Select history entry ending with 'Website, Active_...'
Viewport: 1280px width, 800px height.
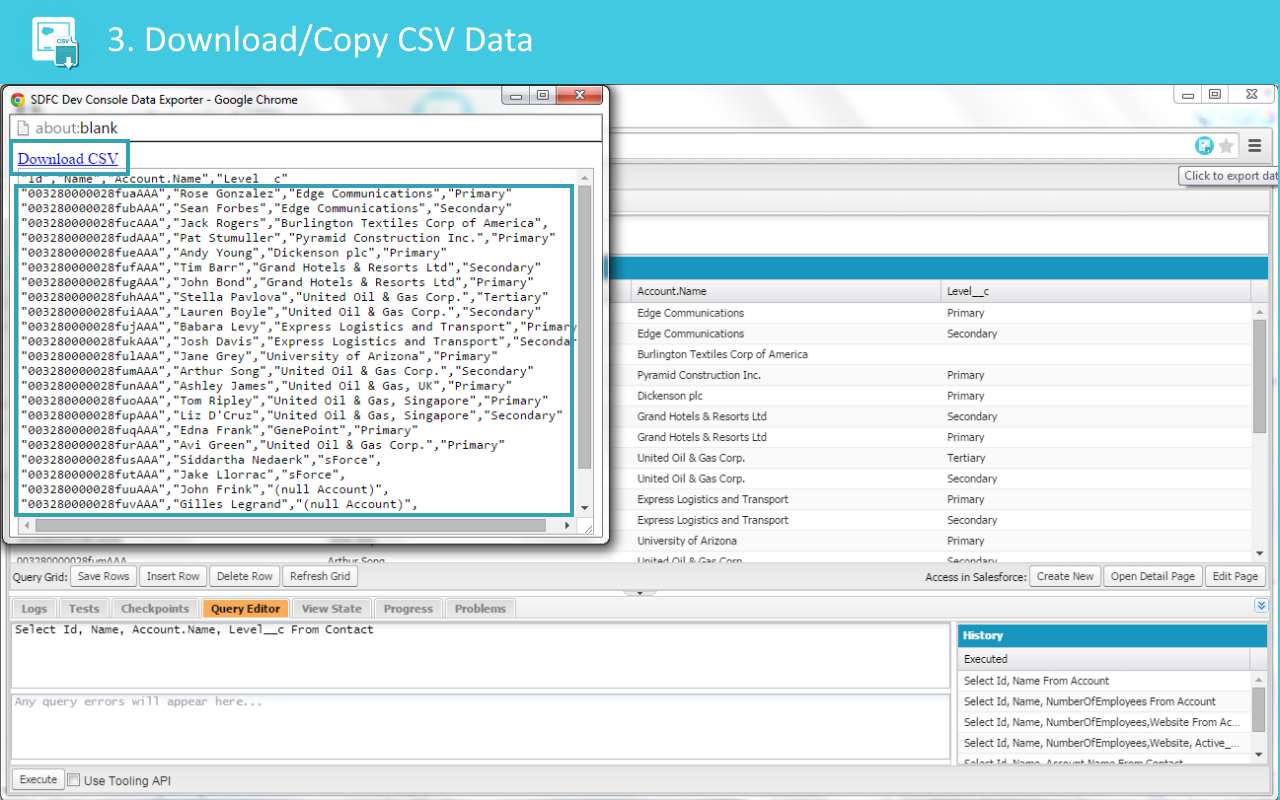[1105, 743]
